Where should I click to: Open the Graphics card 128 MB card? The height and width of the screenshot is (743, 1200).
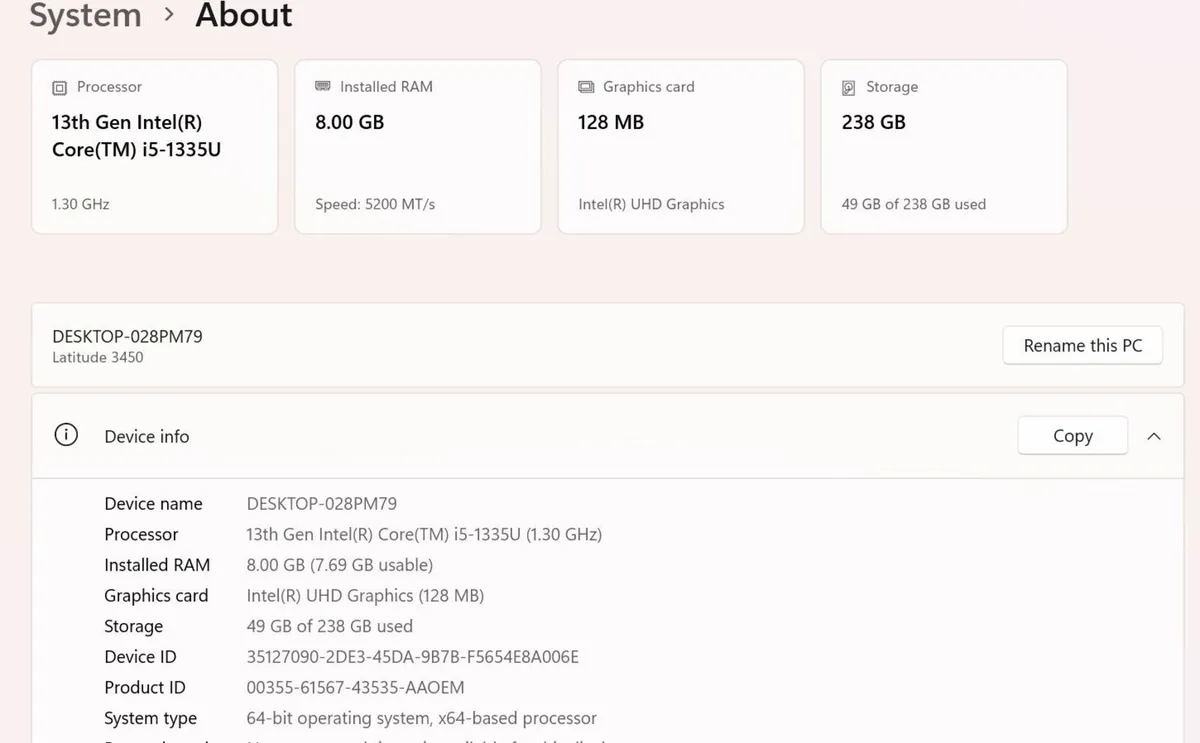(681, 147)
